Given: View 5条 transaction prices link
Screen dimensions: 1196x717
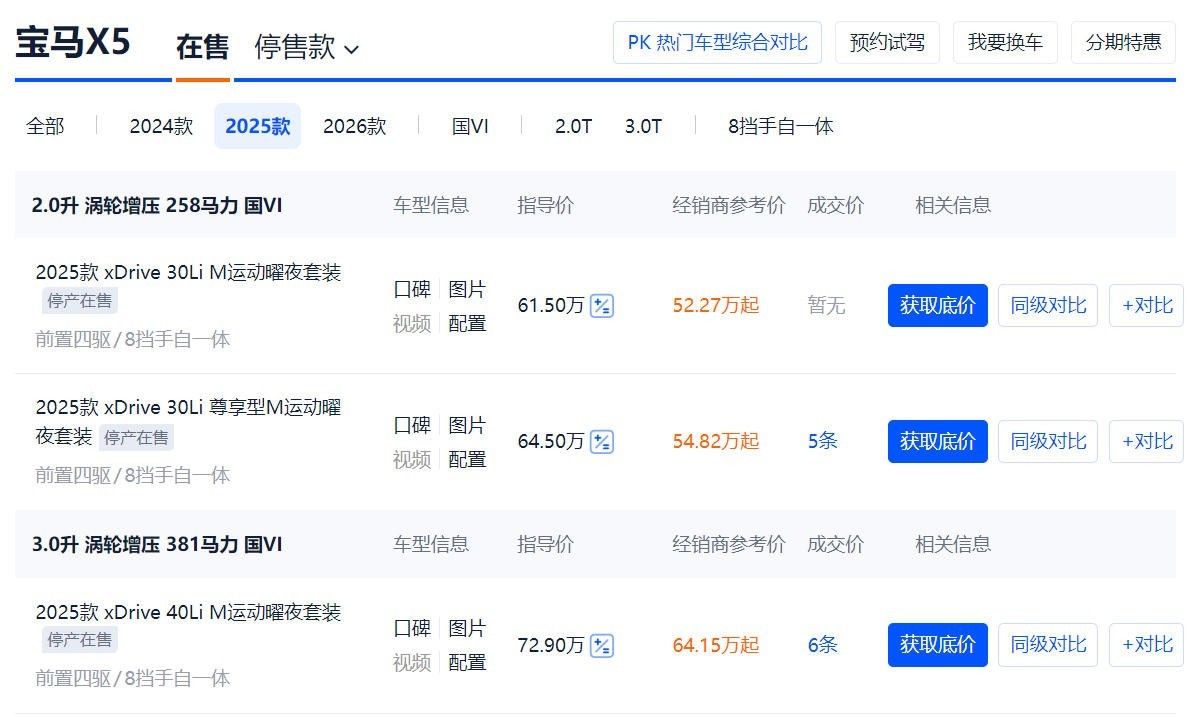Looking at the screenshot, I should [822, 442].
